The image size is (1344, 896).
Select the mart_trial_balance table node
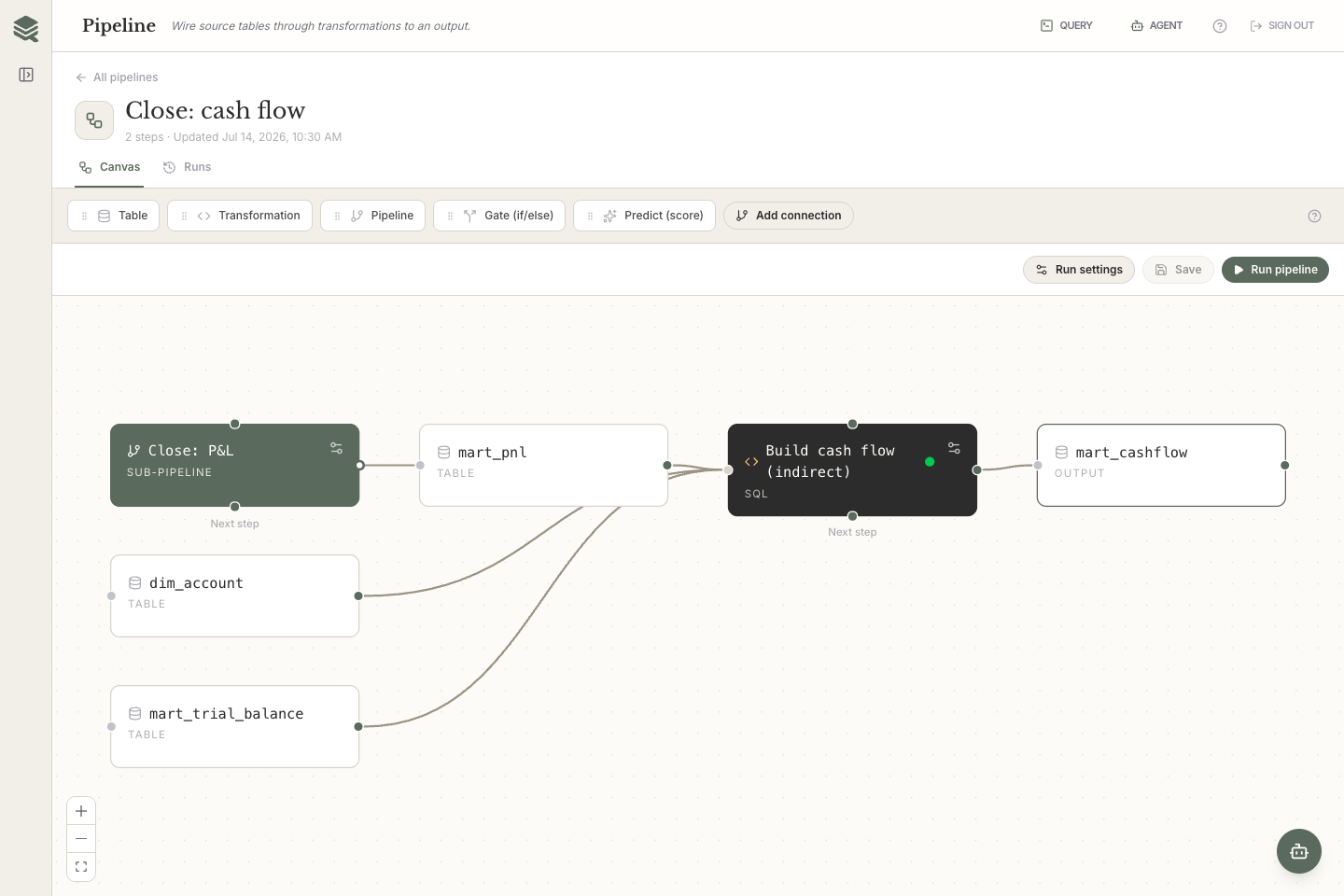[x=234, y=727]
